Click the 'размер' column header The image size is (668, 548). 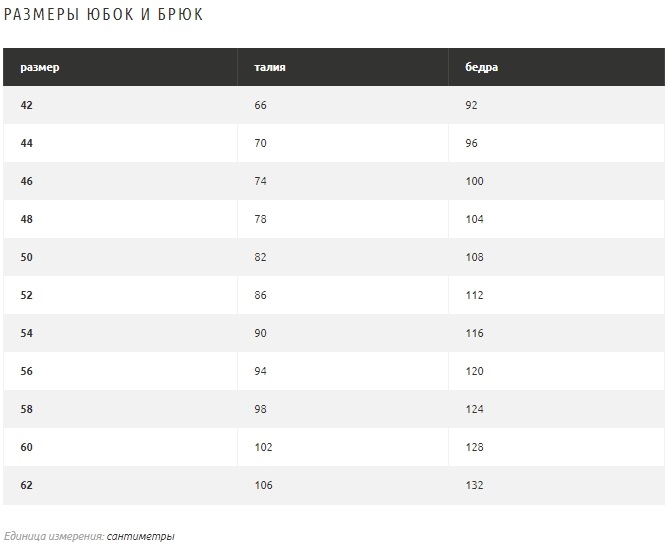(40, 67)
